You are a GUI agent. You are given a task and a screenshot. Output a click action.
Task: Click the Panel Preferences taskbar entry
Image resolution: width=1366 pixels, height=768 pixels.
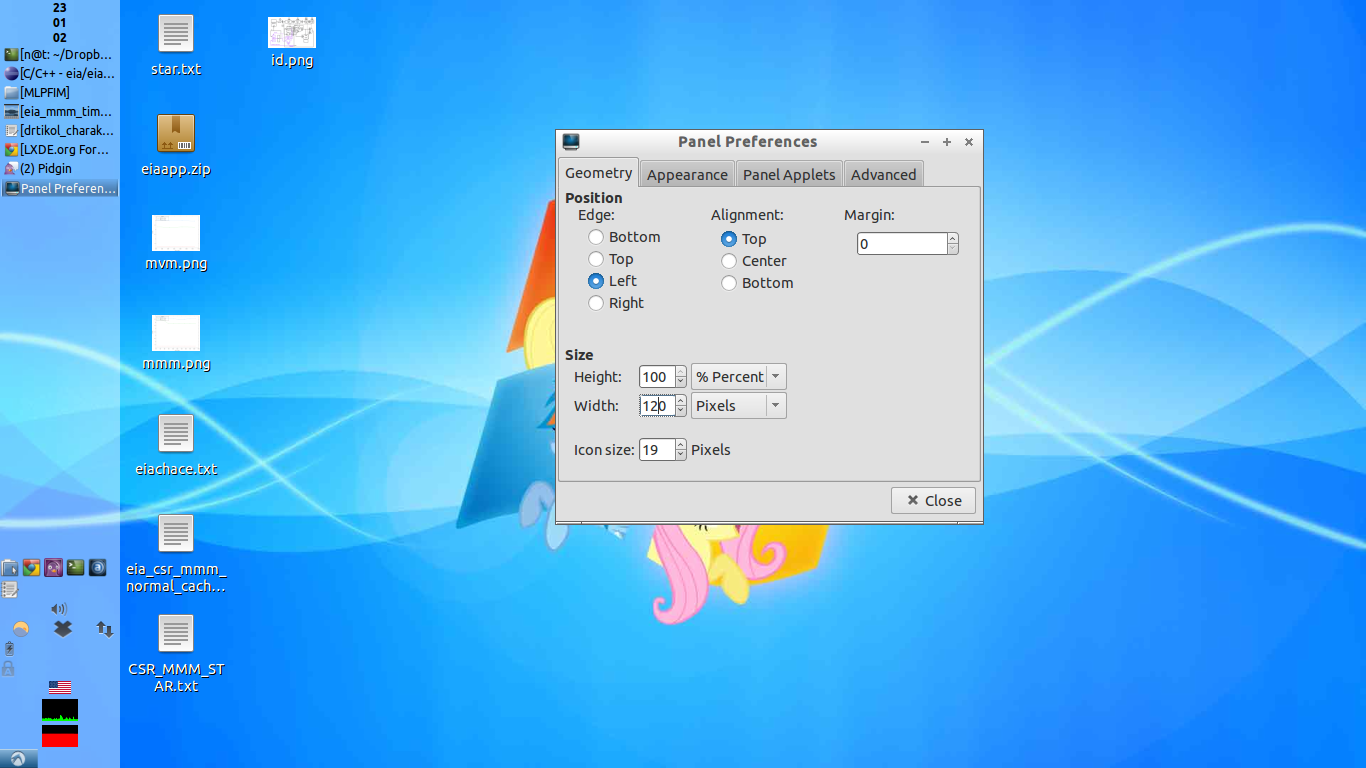coord(60,188)
